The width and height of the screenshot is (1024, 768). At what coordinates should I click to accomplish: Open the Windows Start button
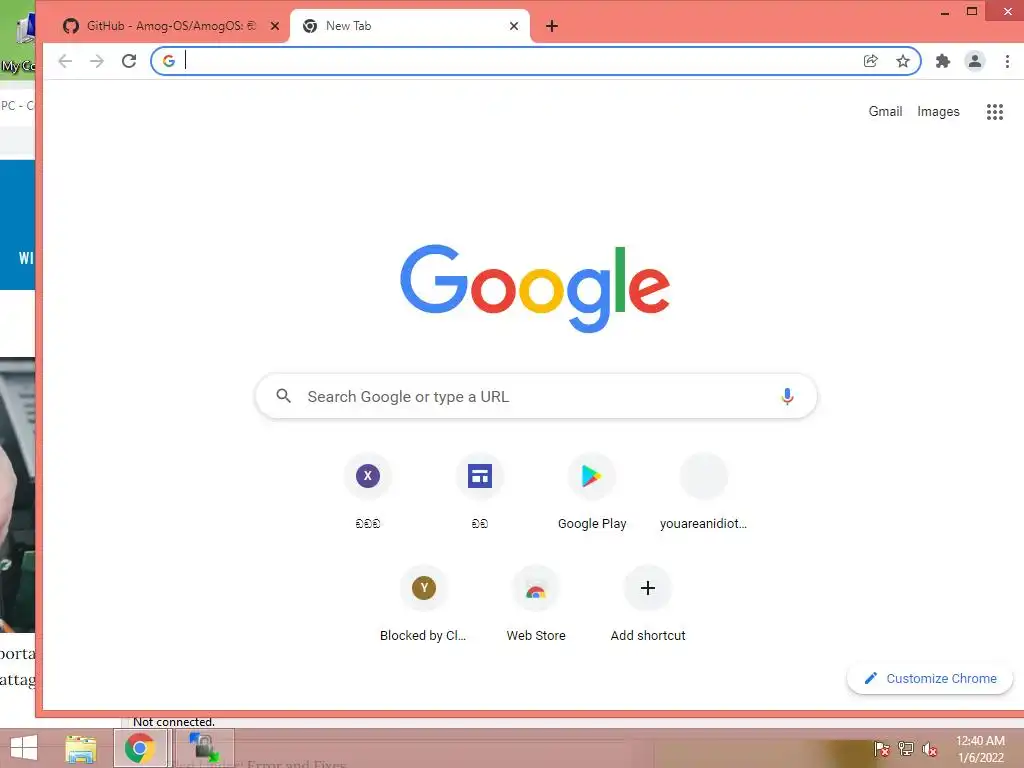click(x=24, y=748)
